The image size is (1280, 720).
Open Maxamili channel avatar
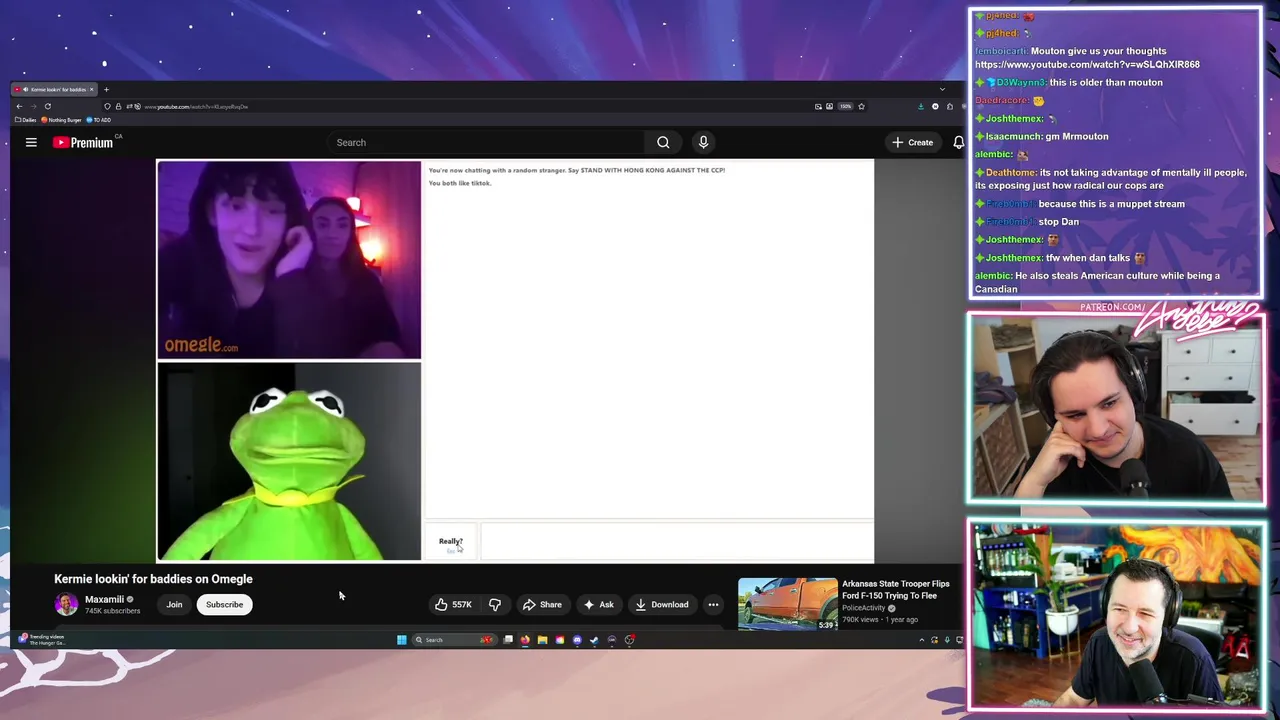66,604
